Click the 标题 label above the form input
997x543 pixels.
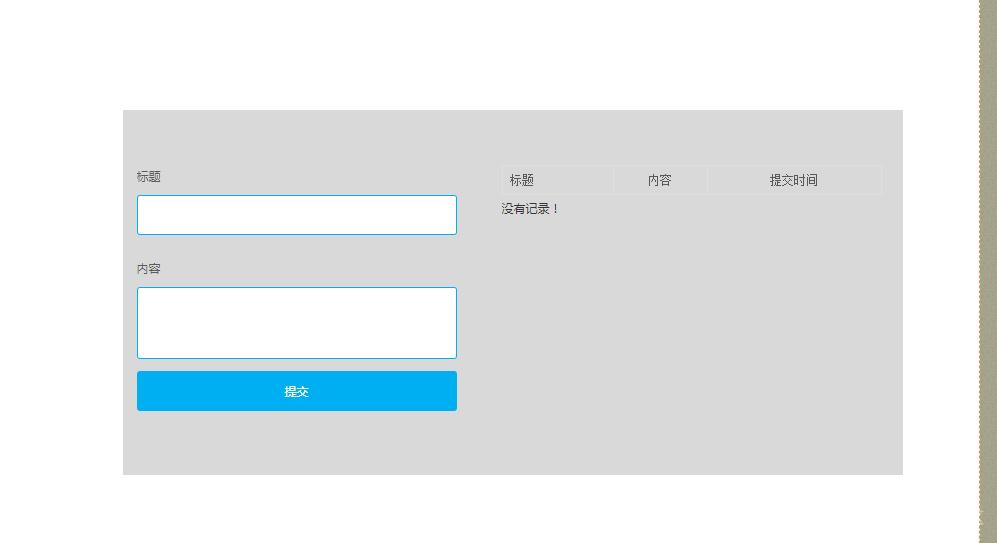149,177
